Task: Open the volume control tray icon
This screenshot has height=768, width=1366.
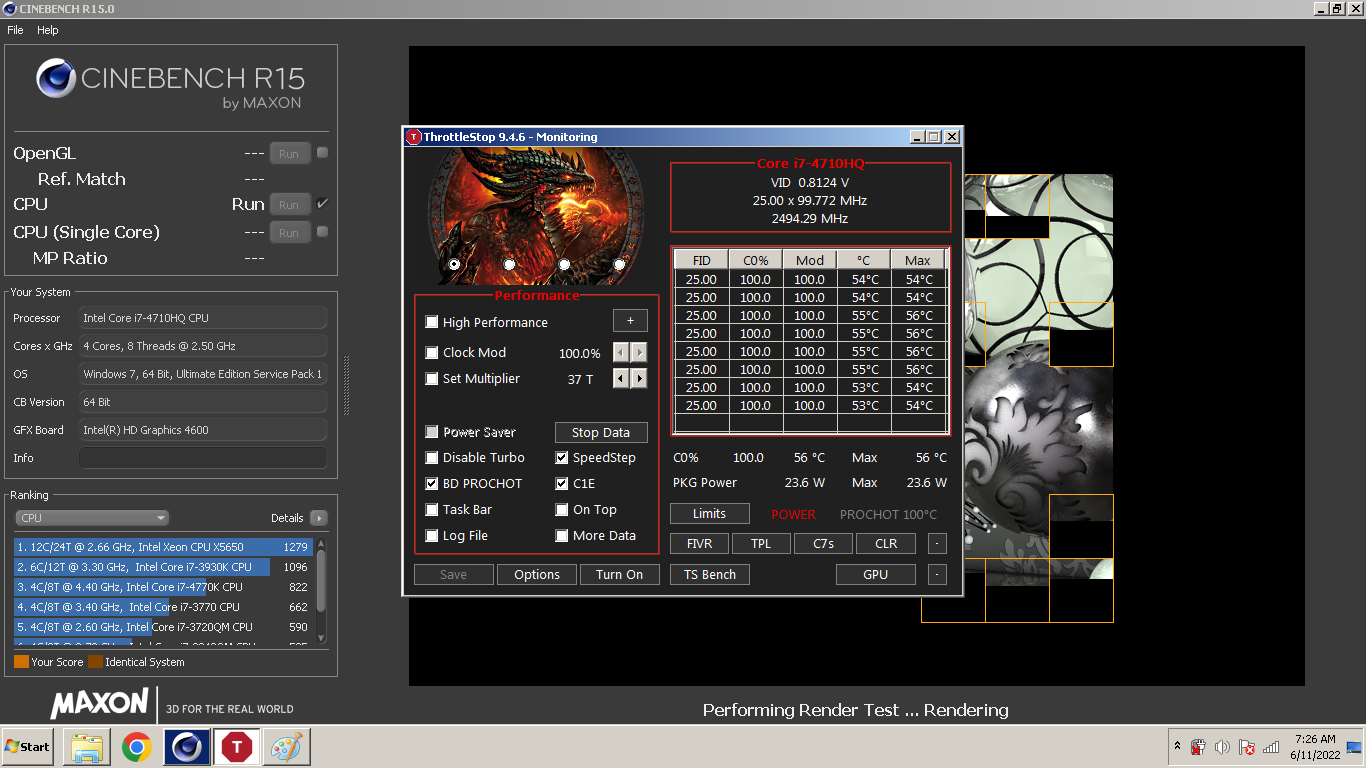Action: 1222,747
